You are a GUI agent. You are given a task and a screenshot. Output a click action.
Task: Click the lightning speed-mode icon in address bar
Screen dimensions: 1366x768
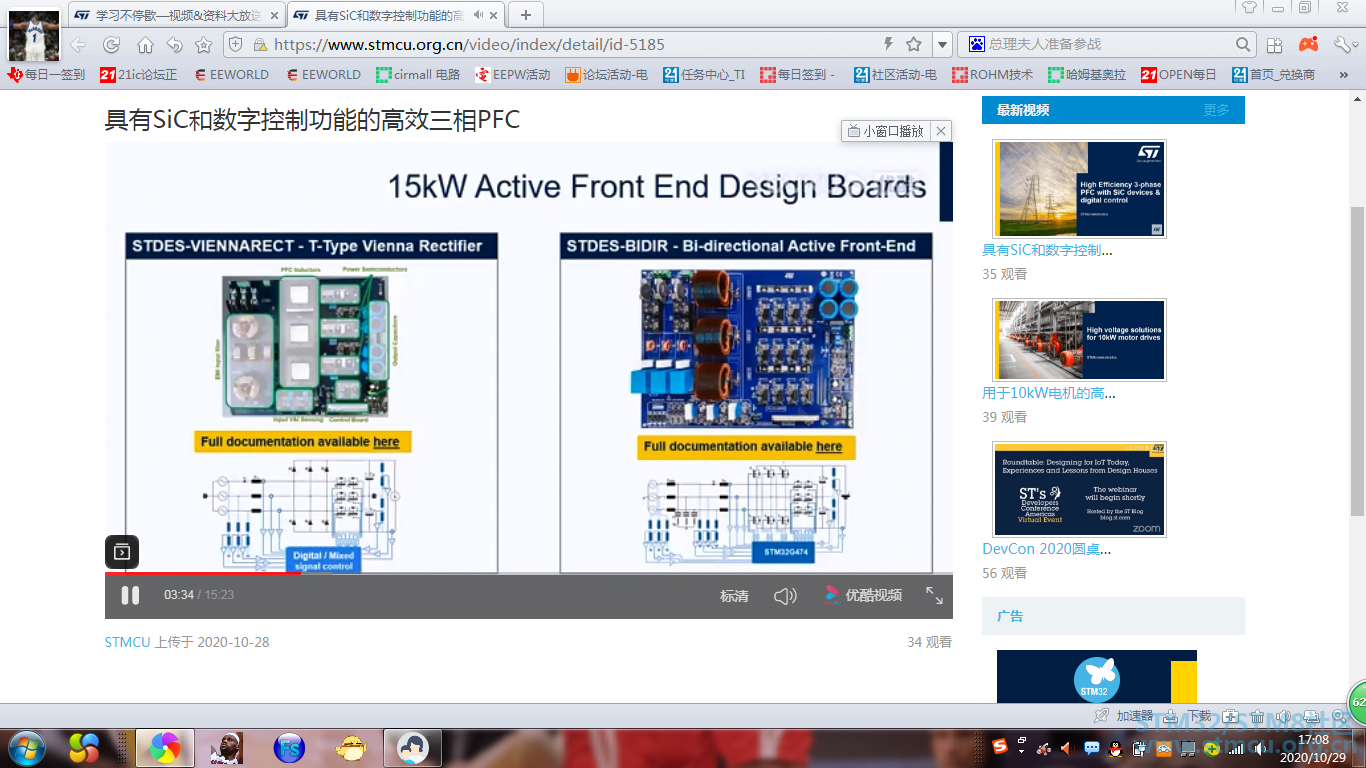[888, 44]
